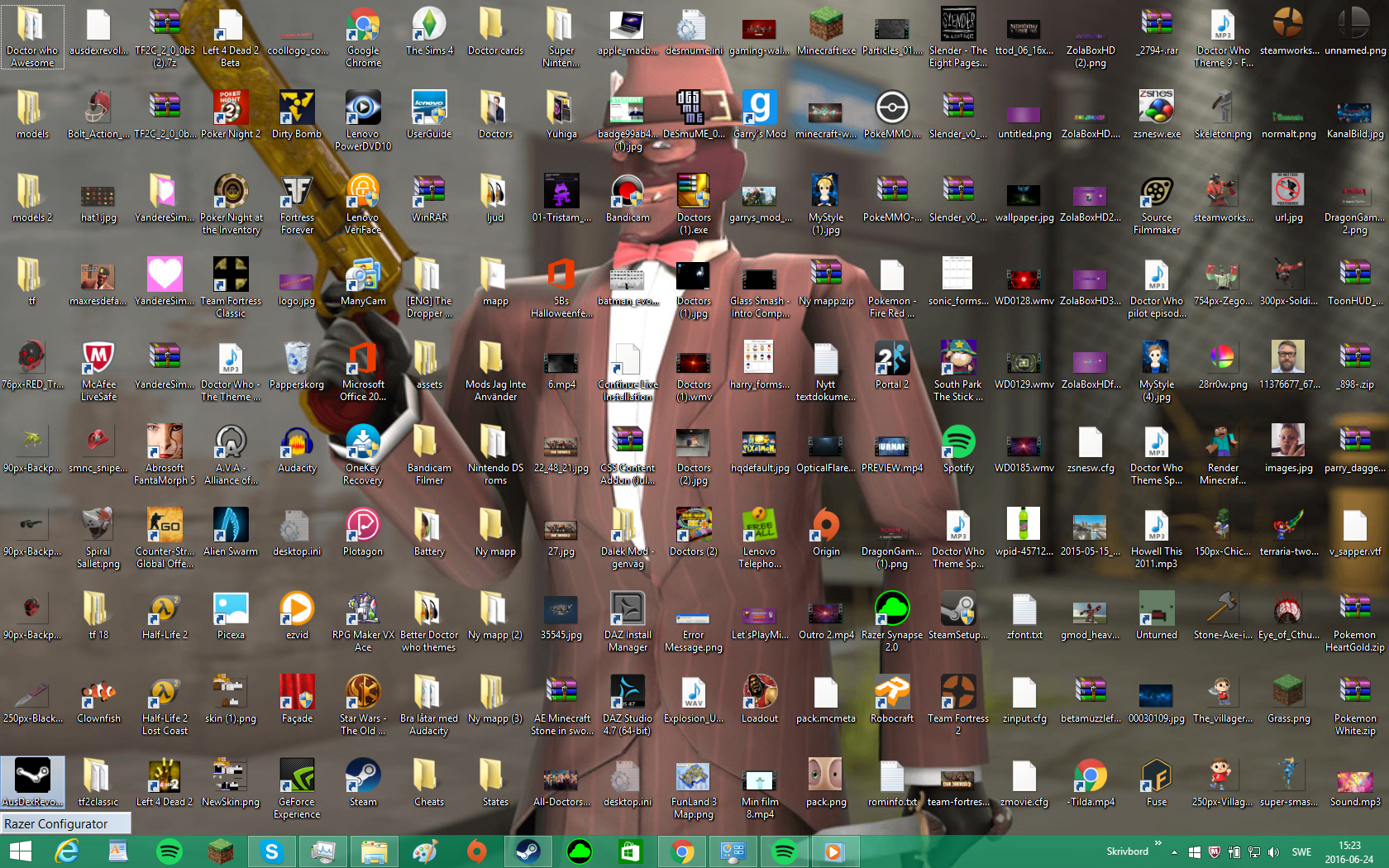Open the Google Chrome desktop shortcut
The image size is (1389, 868).
(363, 37)
